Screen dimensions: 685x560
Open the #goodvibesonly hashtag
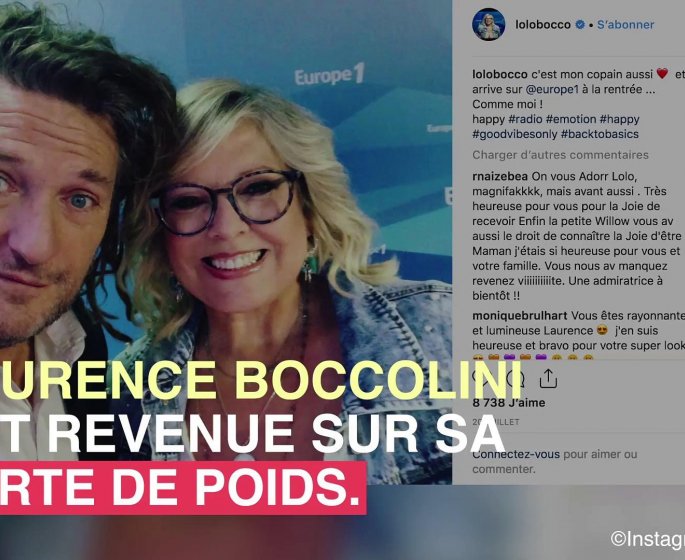[x=515, y=134]
